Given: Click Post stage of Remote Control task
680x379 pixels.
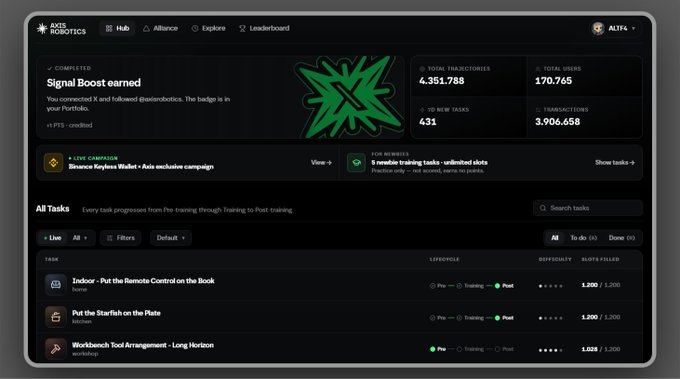Looking at the screenshot, I should pos(504,286).
